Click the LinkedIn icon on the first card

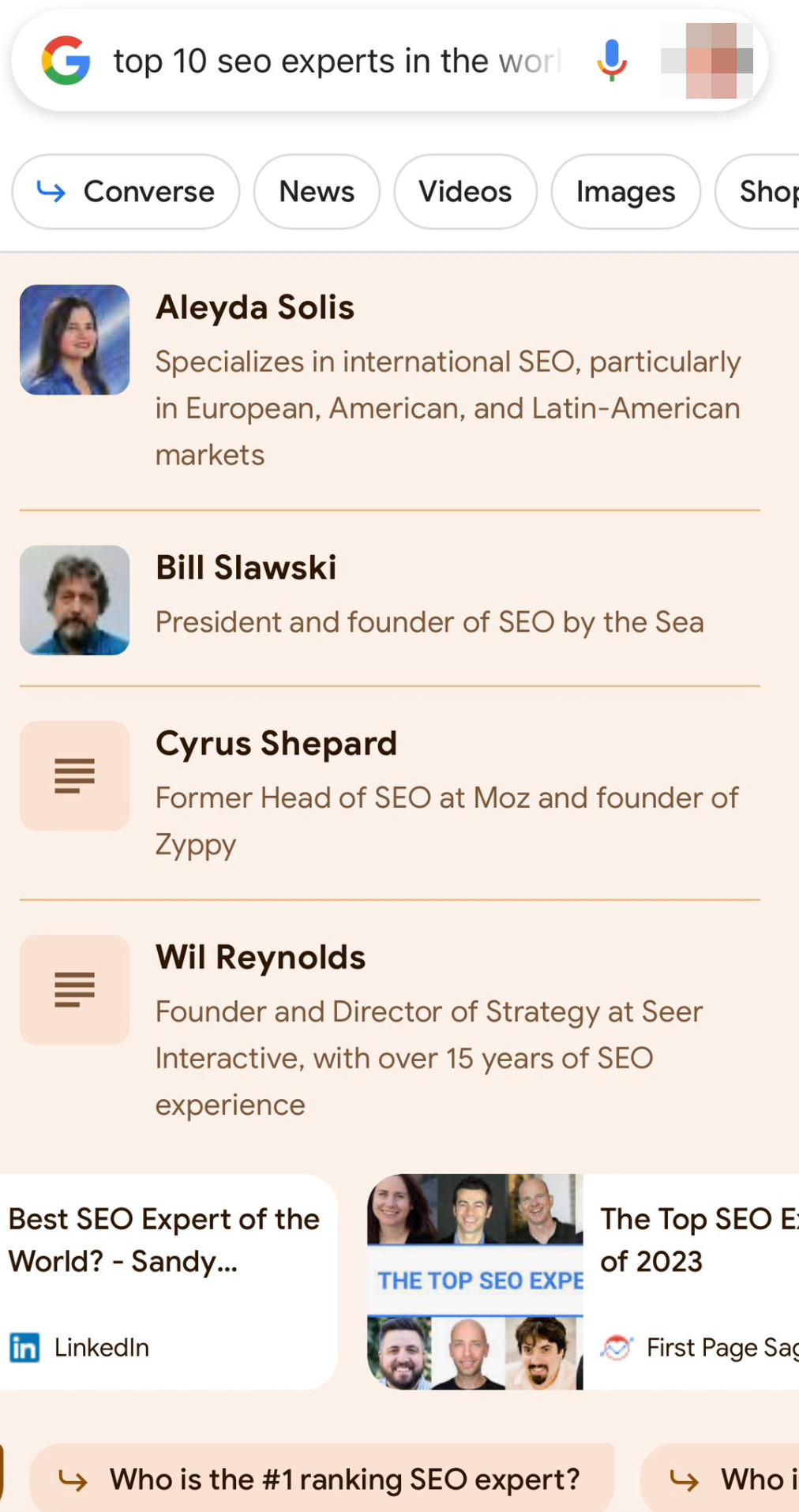click(x=24, y=1348)
